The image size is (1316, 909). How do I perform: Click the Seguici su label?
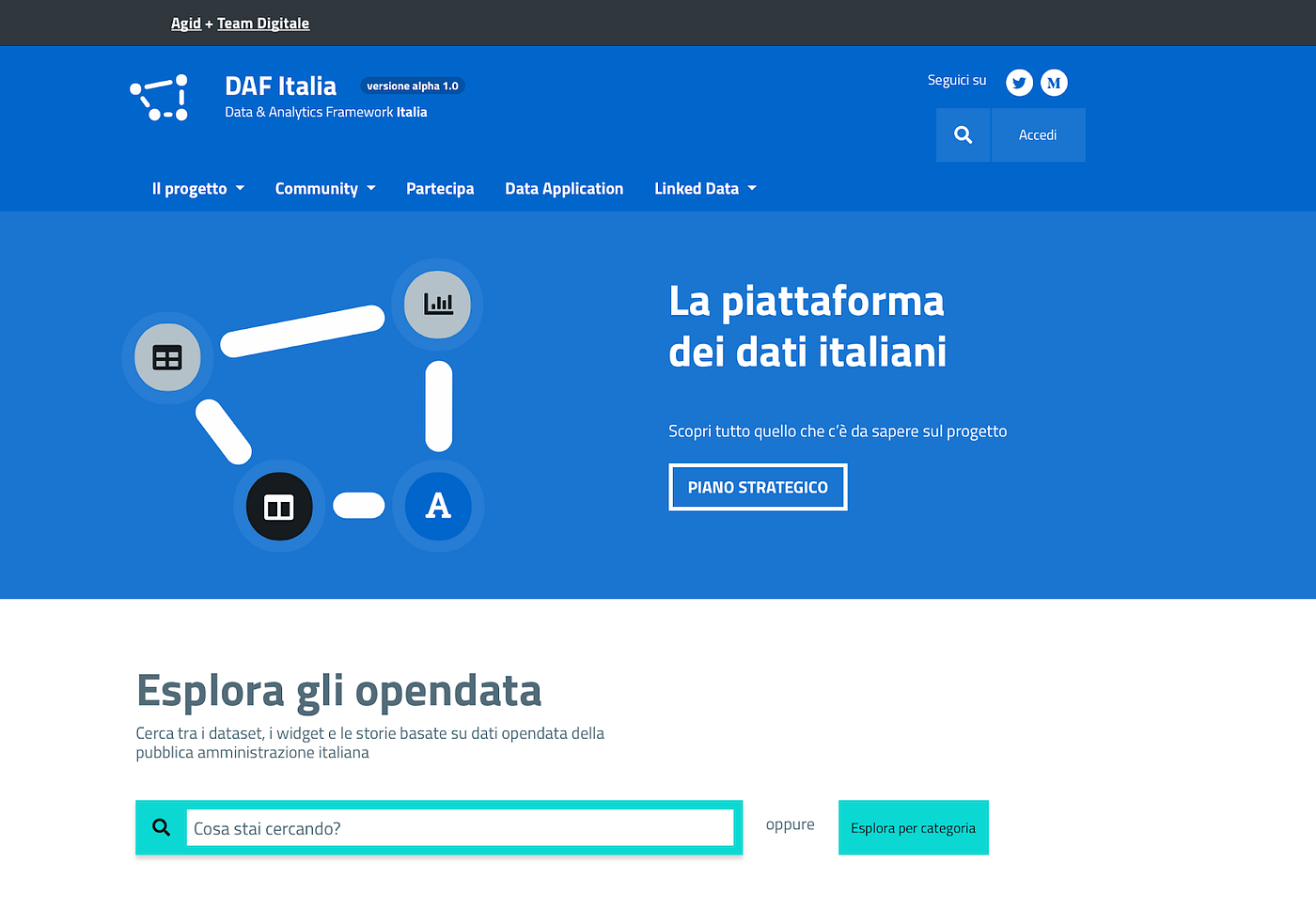coord(957,80)
